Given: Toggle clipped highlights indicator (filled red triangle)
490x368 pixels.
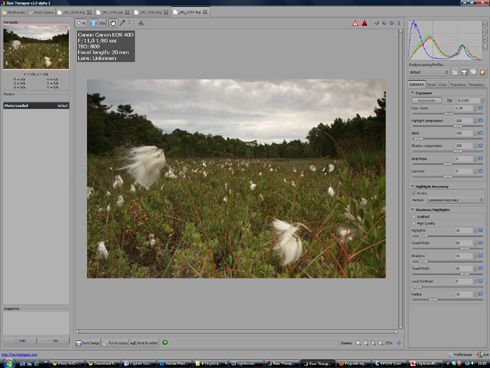Looking at the screenshot, I should 365,23.
